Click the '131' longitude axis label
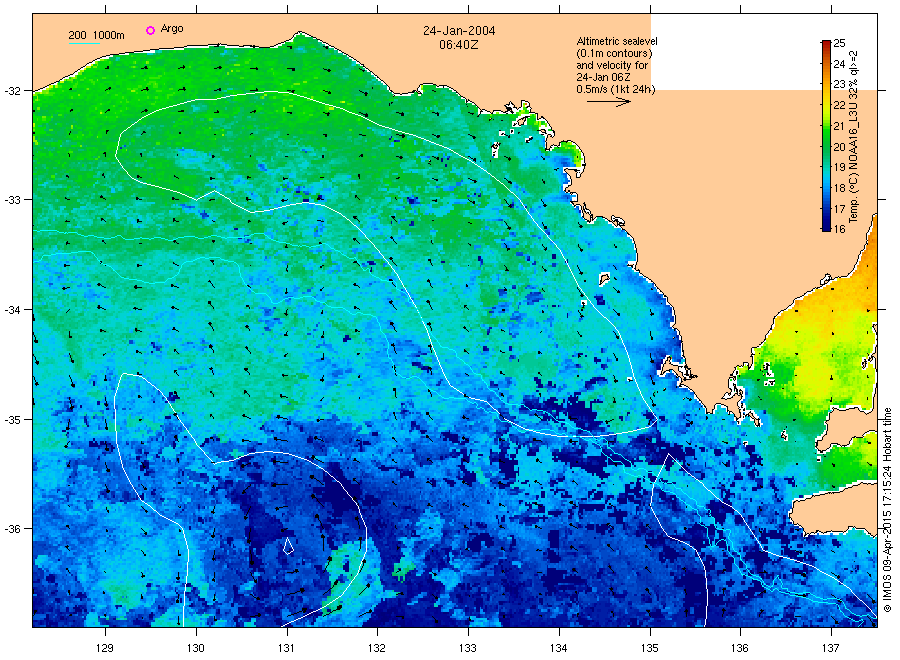 [286, 648]
